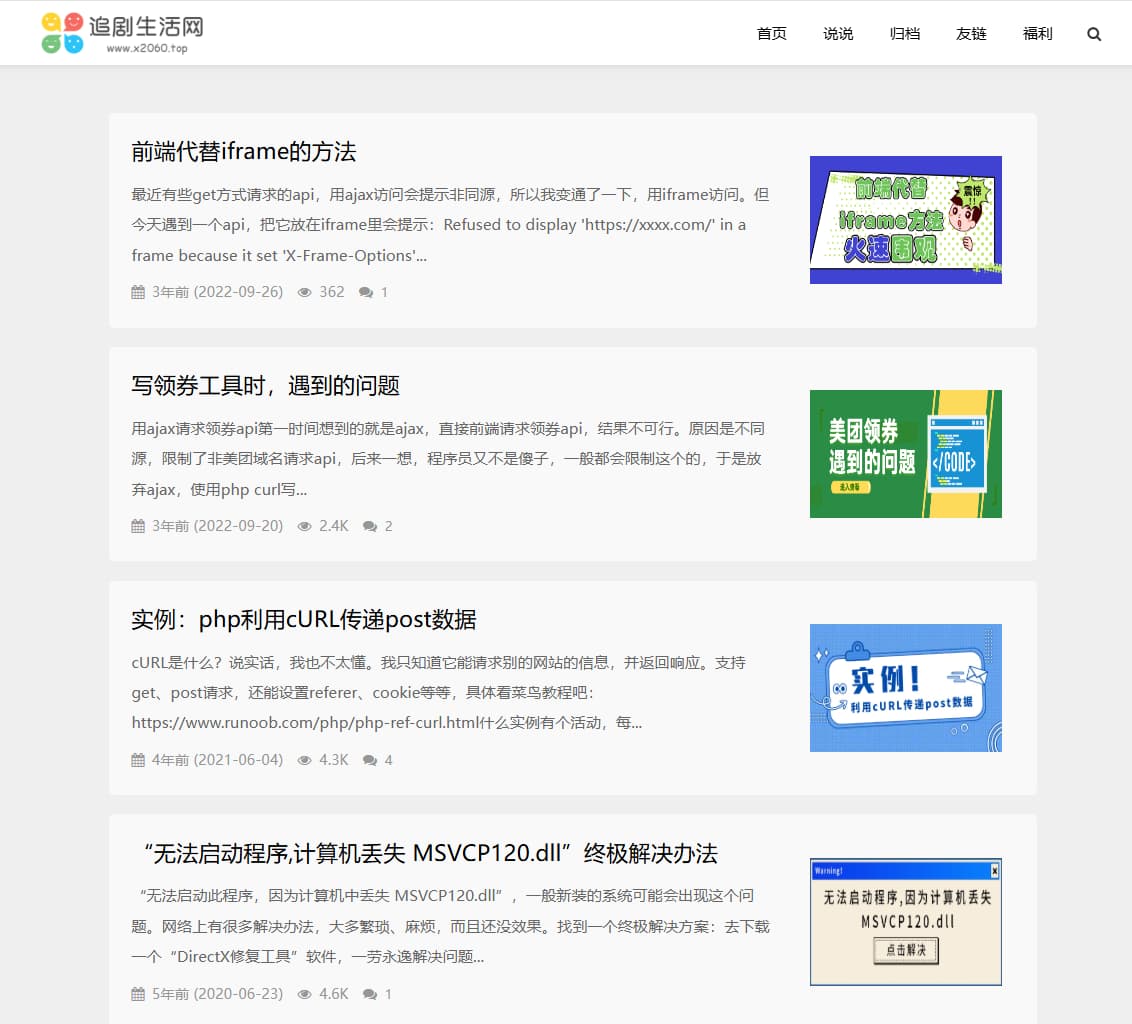1132x1024 pixels.
Task: Open the 归档 archive menu item
Action: click(x=904, y=33)
